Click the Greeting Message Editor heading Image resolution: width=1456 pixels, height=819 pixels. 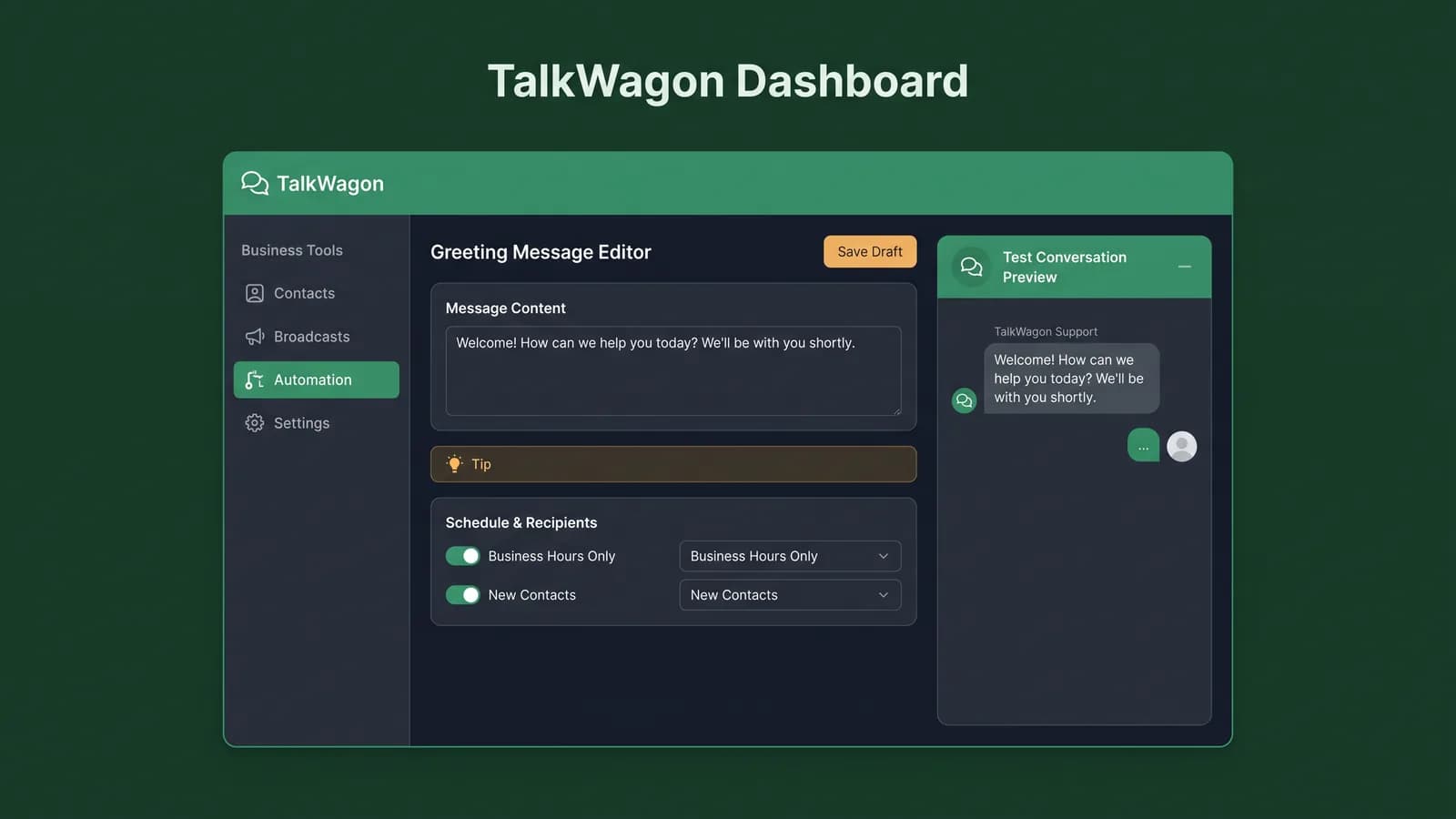point(541,252)
